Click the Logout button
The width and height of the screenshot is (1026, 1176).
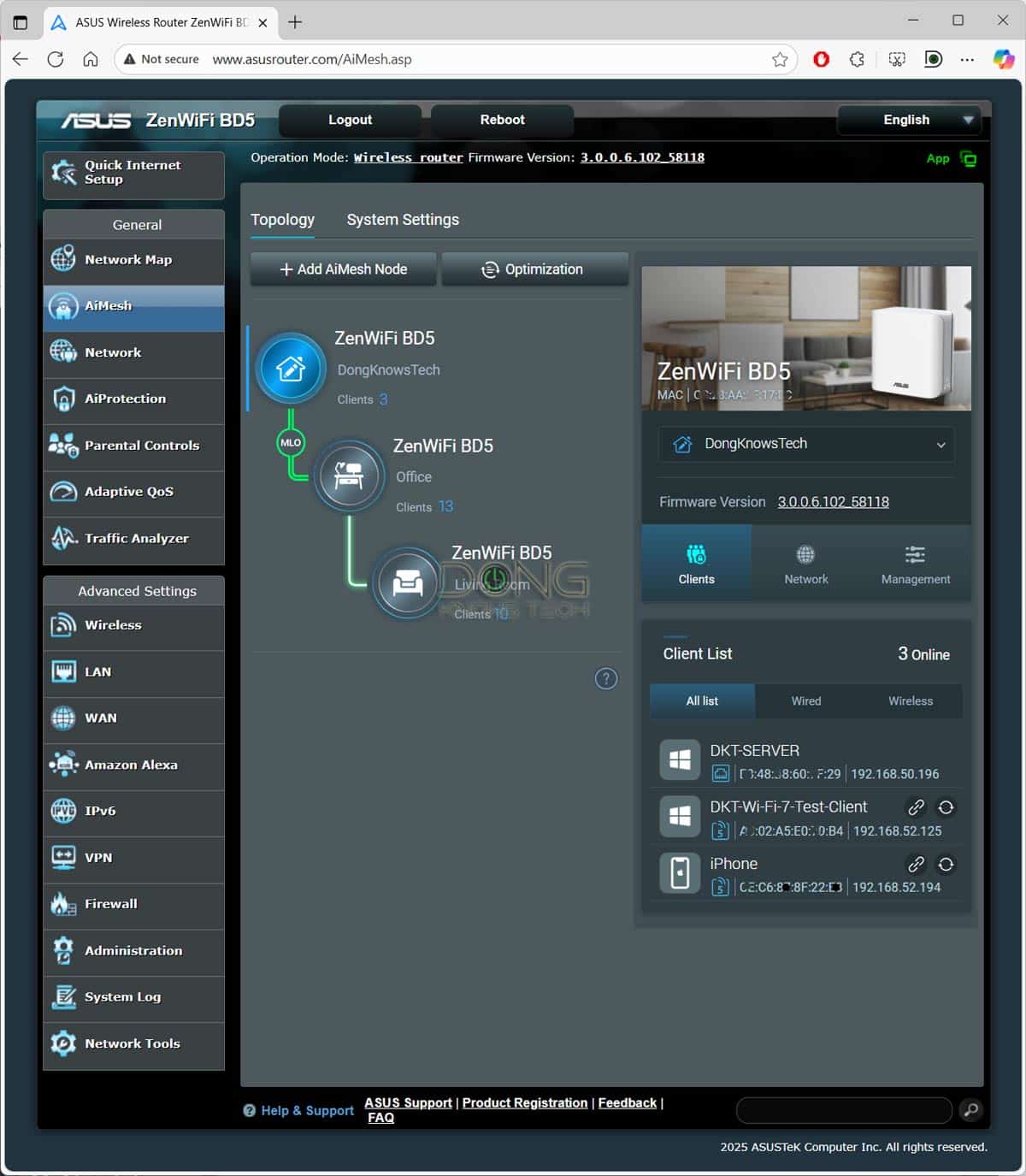[350, 120]
